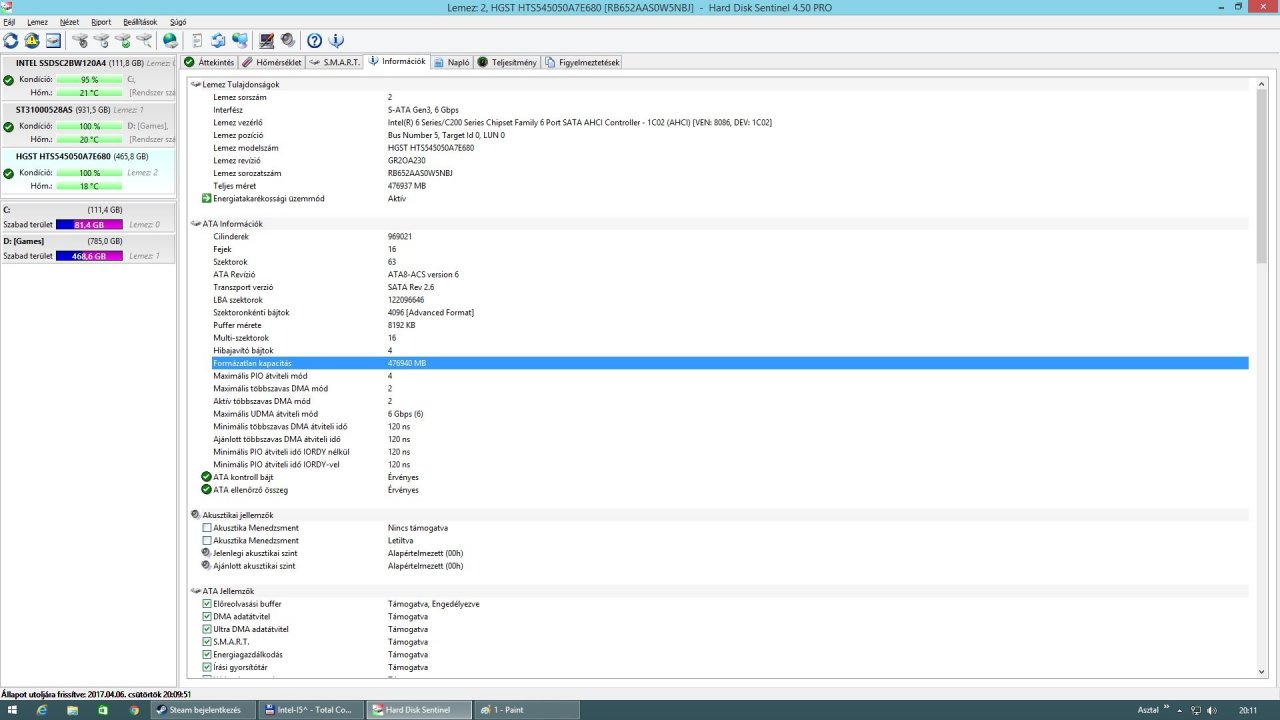The width and height of the screenshot is (1280, 720).
Task: Toggle DMA adatátvitel checkbox
Action: pyautogui.click(x=207, y=616)
